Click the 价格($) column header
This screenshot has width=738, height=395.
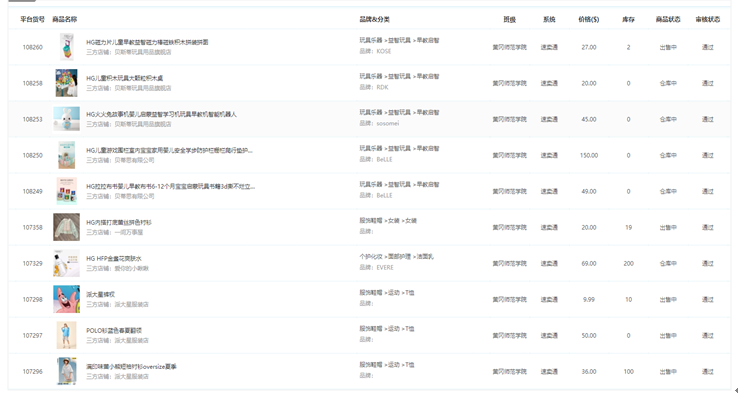point(589,19)
